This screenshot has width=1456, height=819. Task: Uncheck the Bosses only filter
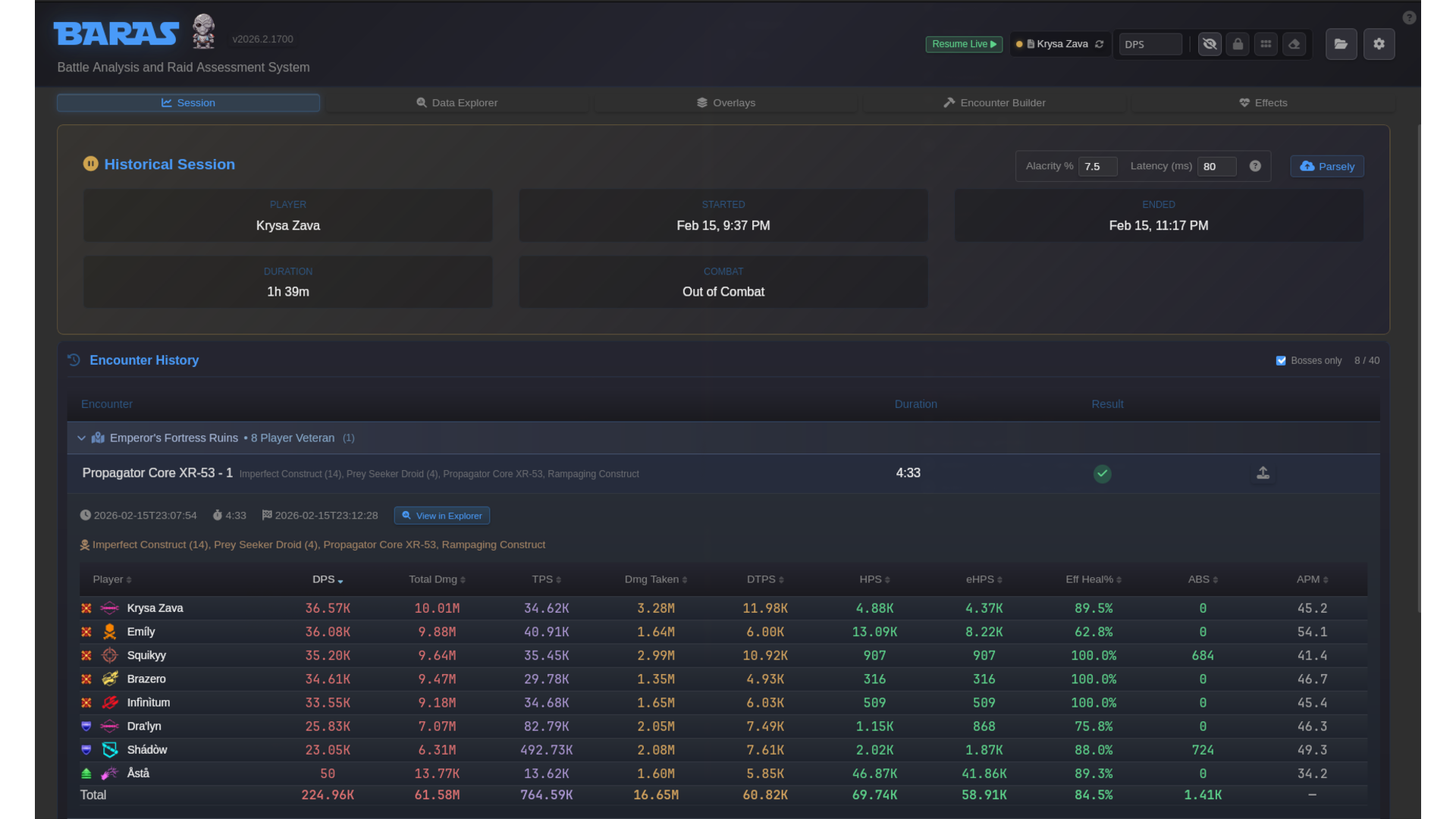pyautogui.click(x=1280, y=360)
